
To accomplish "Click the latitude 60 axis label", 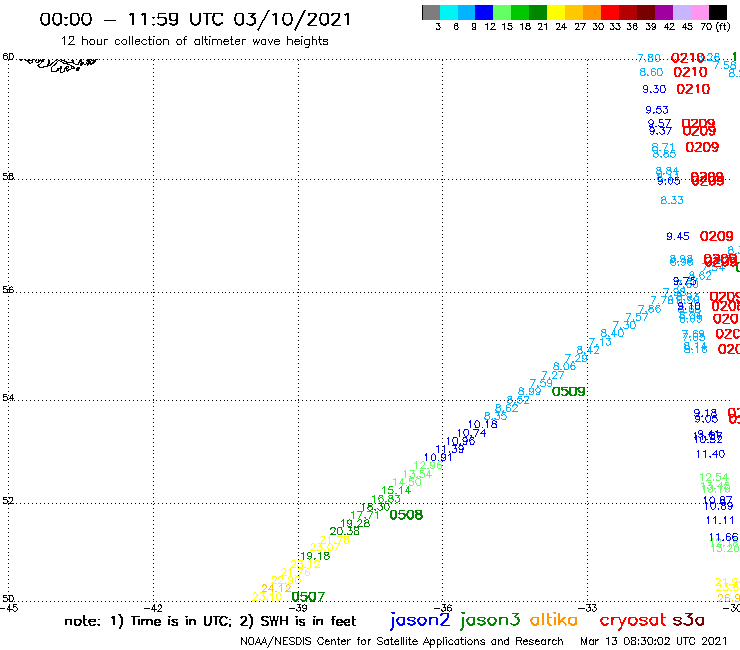I will pyautogui.click(x=8, y=57).
